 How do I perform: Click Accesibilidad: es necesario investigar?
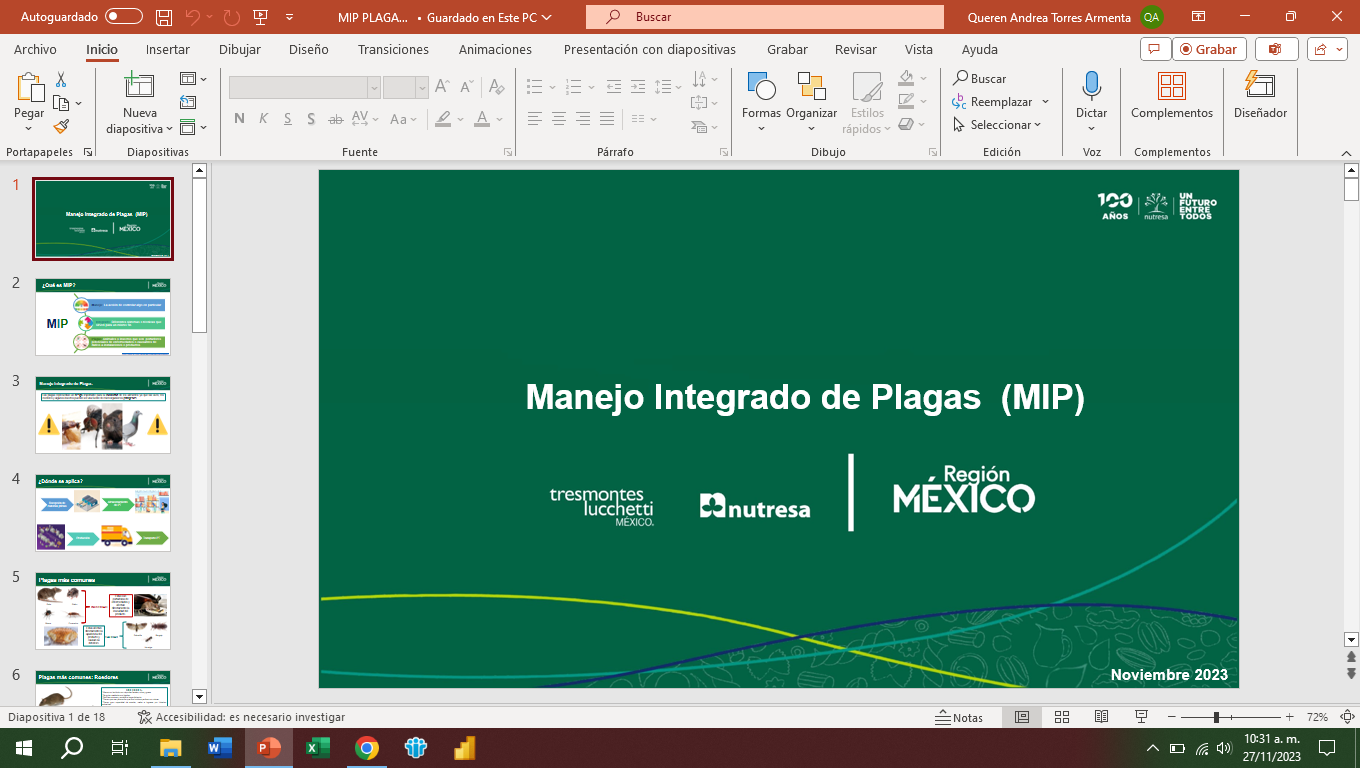coord(242,717)
